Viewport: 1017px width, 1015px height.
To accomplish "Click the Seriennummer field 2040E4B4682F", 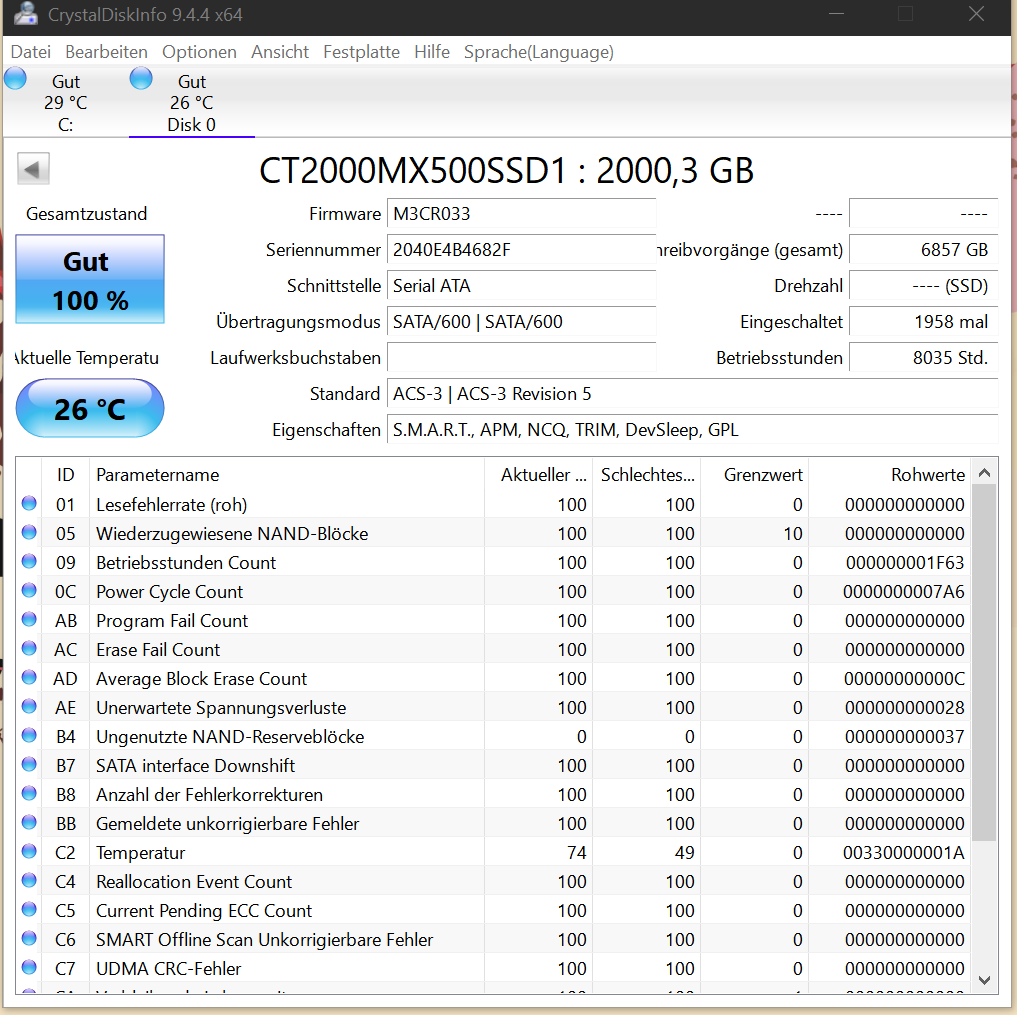I will pyautogui.click(x=521, y=250).
